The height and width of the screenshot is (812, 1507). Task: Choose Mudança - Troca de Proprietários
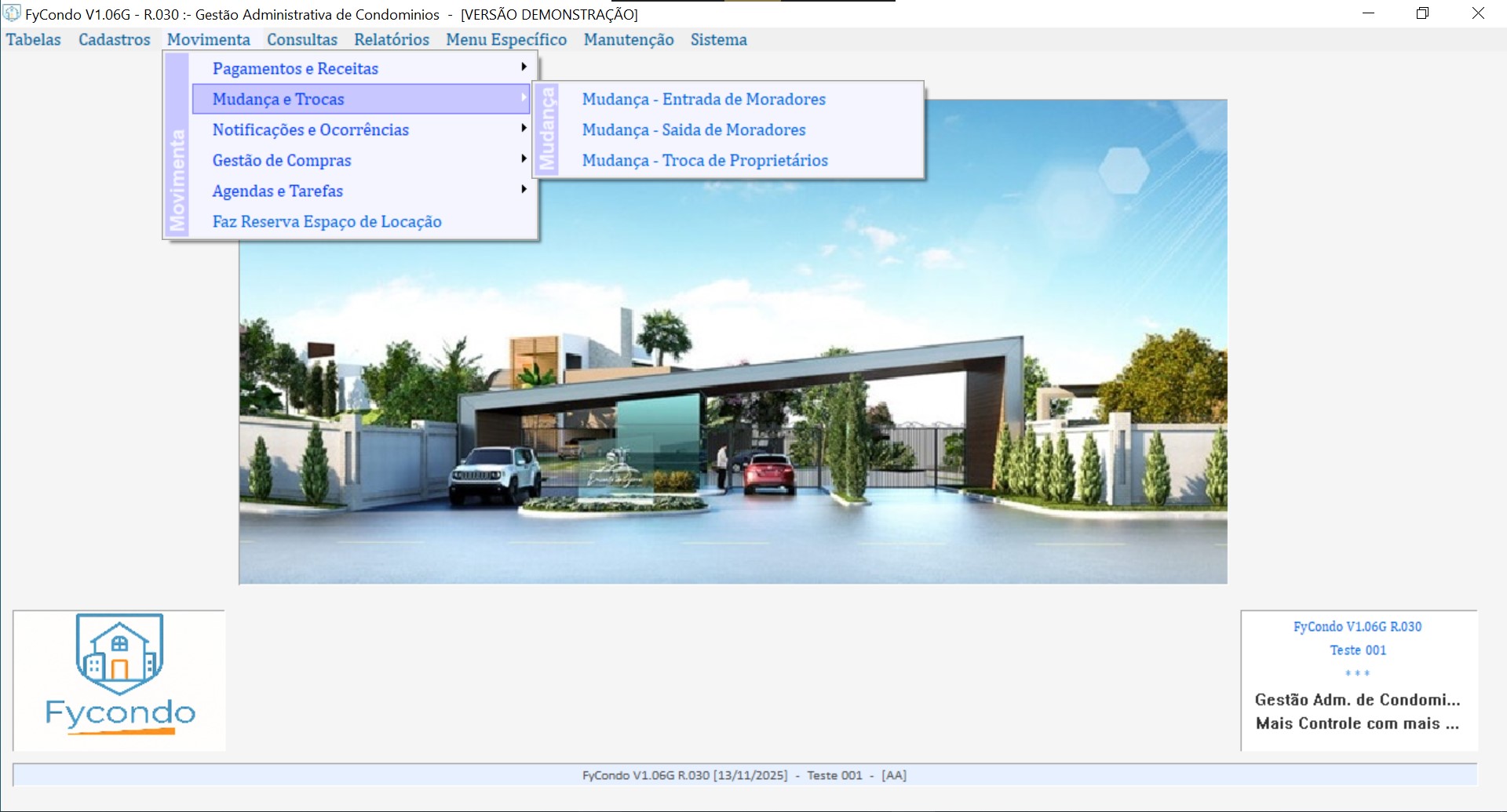click(704, 160)
